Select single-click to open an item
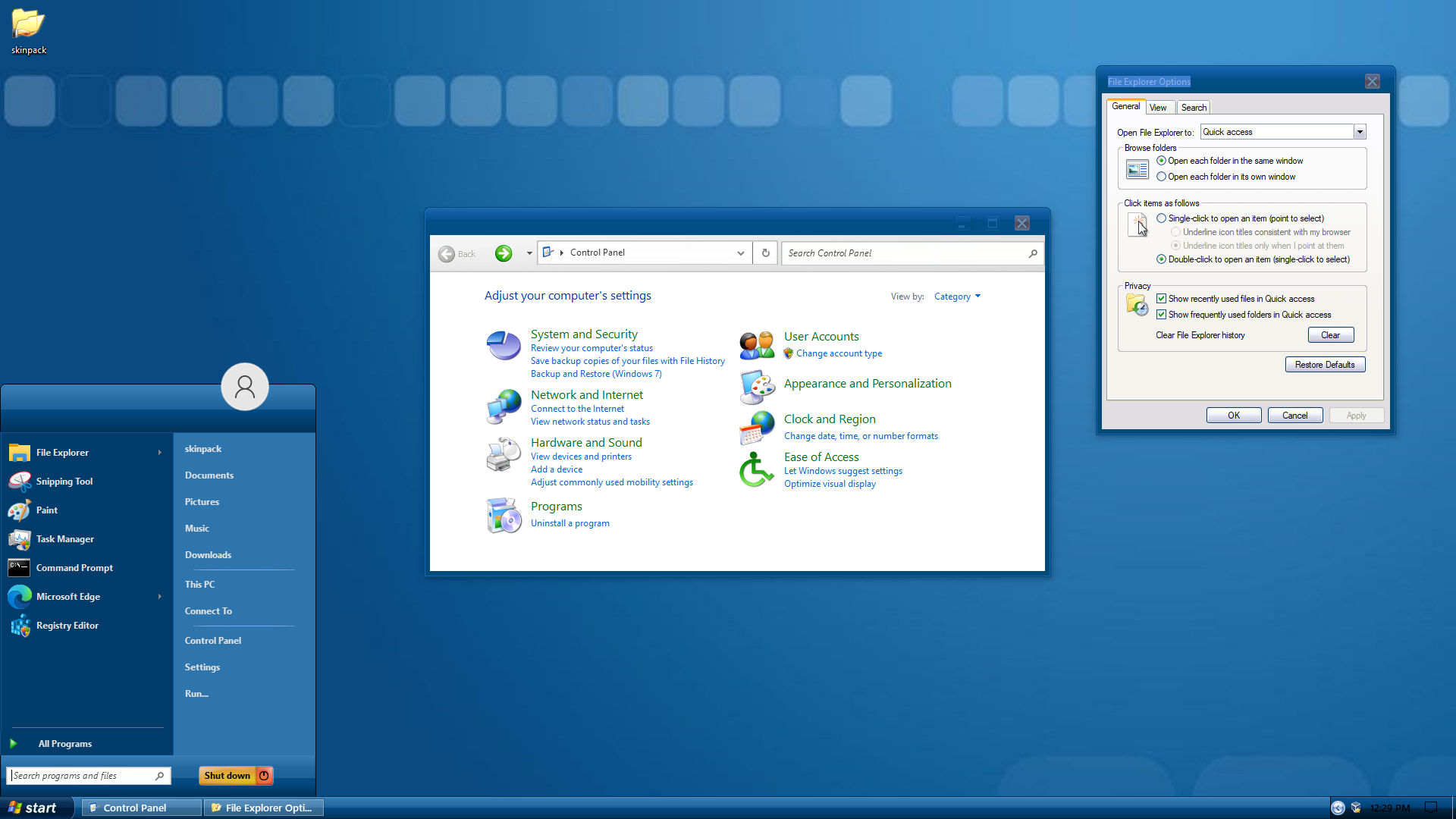 tap(1161, 218)
